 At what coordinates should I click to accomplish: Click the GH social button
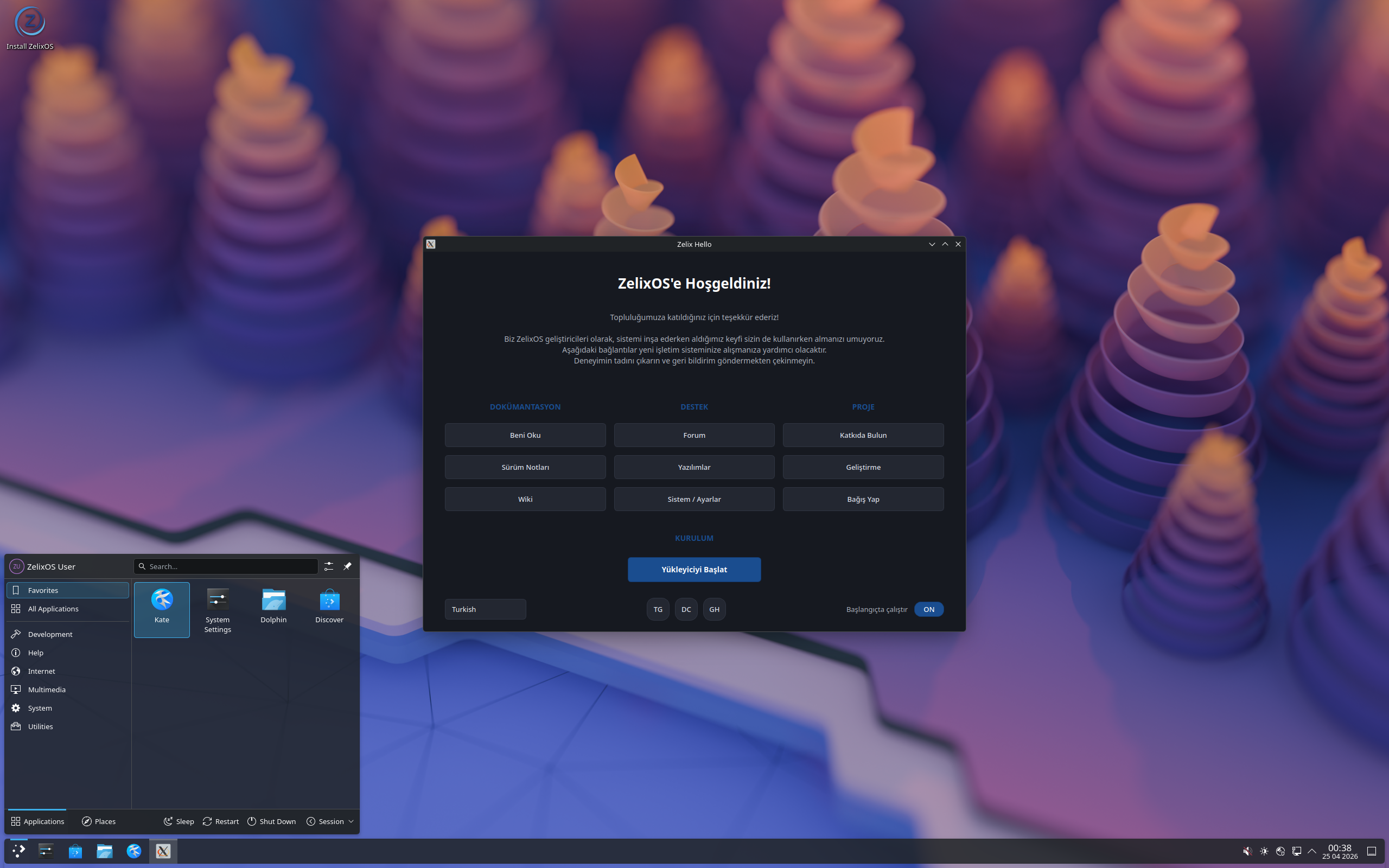(x=714, y=609)
